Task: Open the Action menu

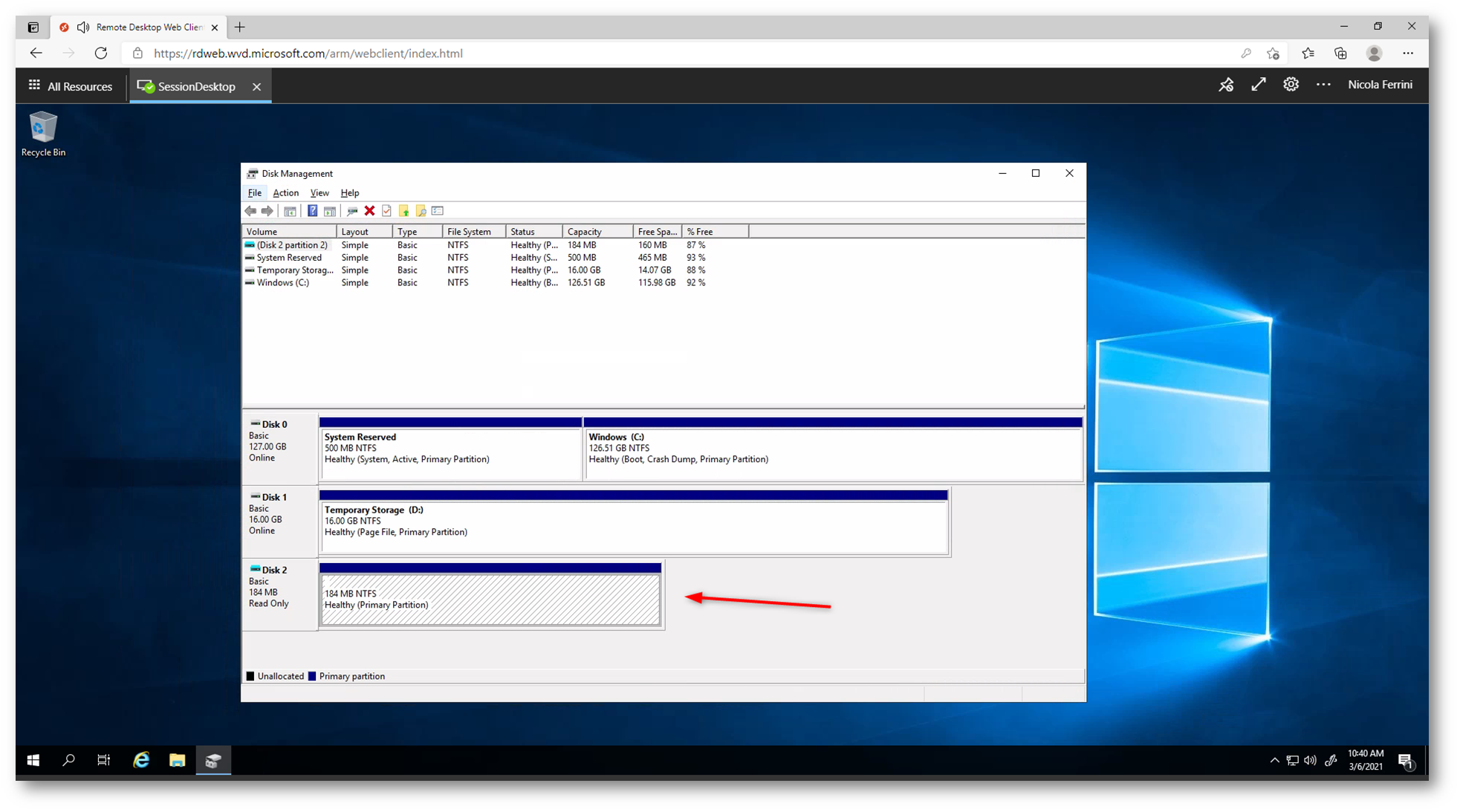Action: (285, 193)
